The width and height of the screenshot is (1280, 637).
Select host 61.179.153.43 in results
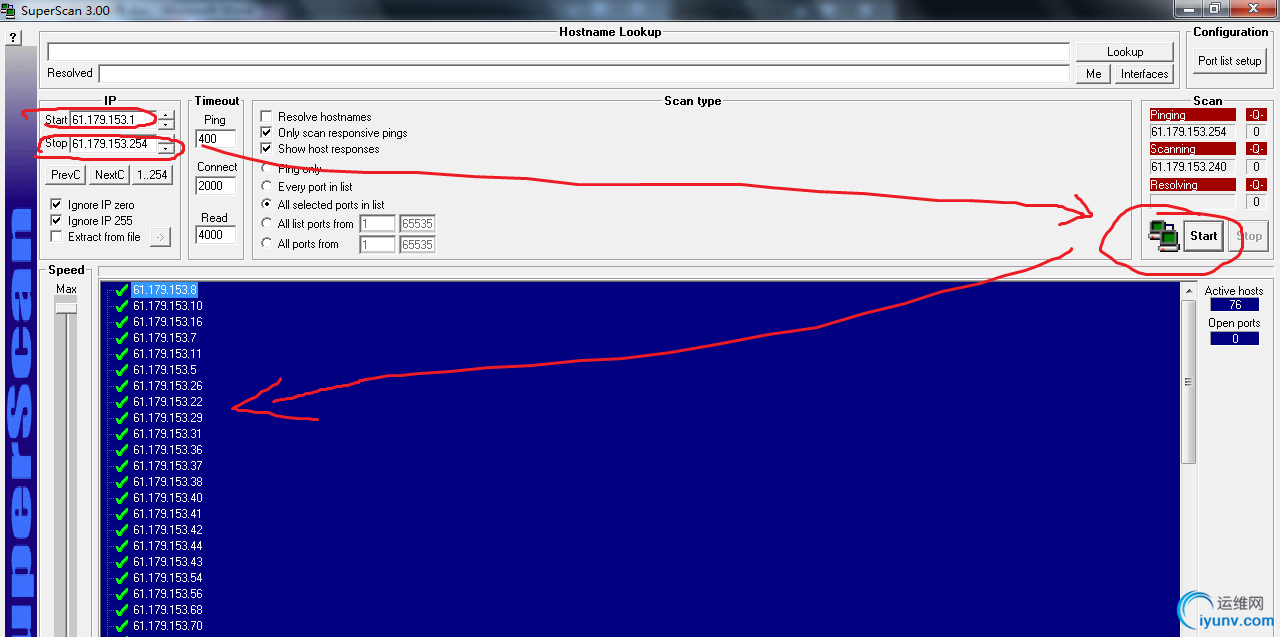[x=167, y=562]
